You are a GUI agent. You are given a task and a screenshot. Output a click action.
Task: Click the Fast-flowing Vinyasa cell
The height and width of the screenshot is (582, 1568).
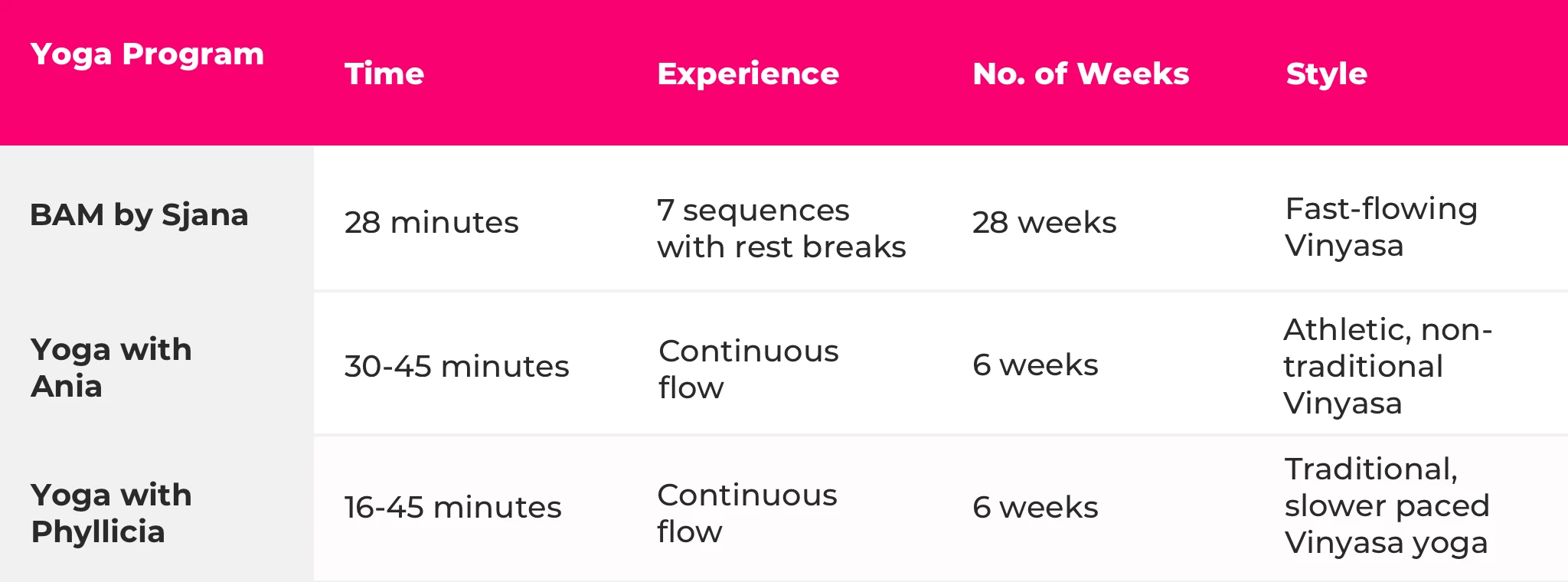(x=1380, y=227)
